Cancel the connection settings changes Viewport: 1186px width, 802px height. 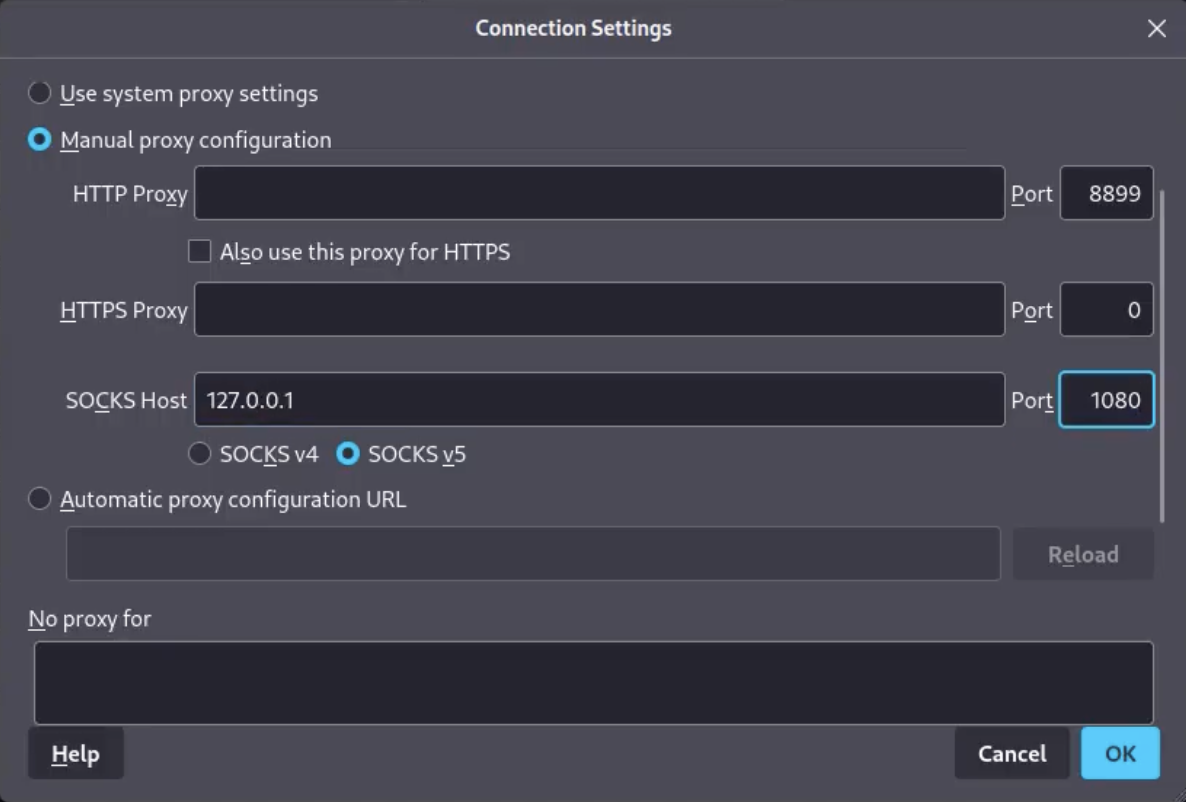point(1011,754)
